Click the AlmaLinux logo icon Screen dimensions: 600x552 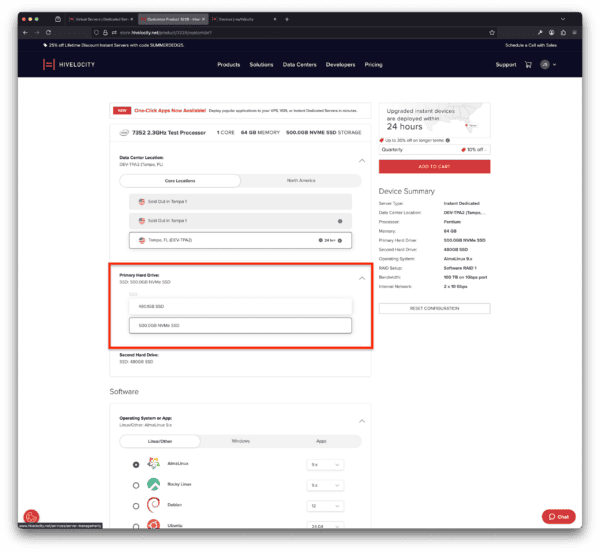pos(154,464)
